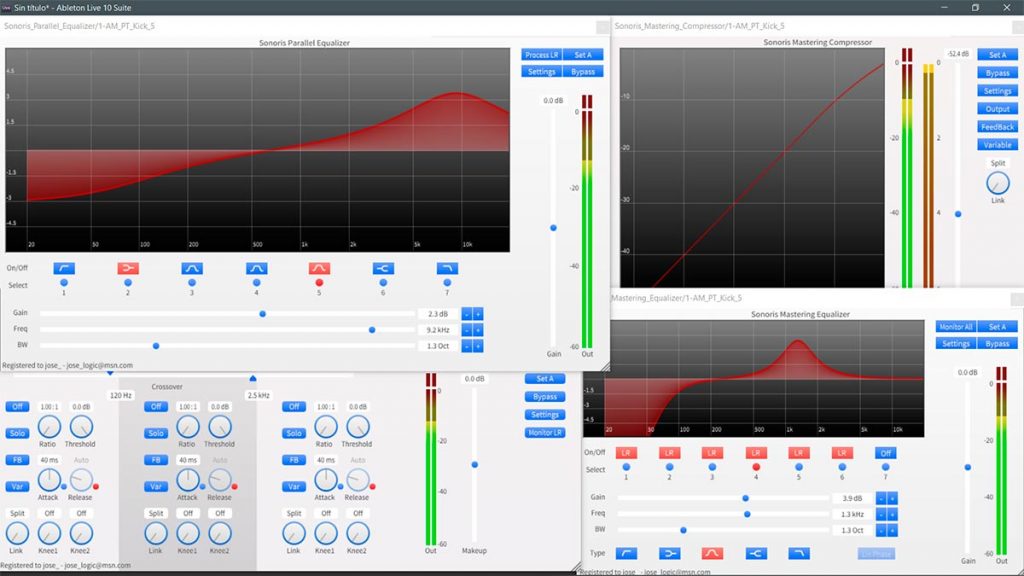Decrease Freq with minus in Parallel Equalizer
The image size is (1024, 576).
click(x=467, y=330)
